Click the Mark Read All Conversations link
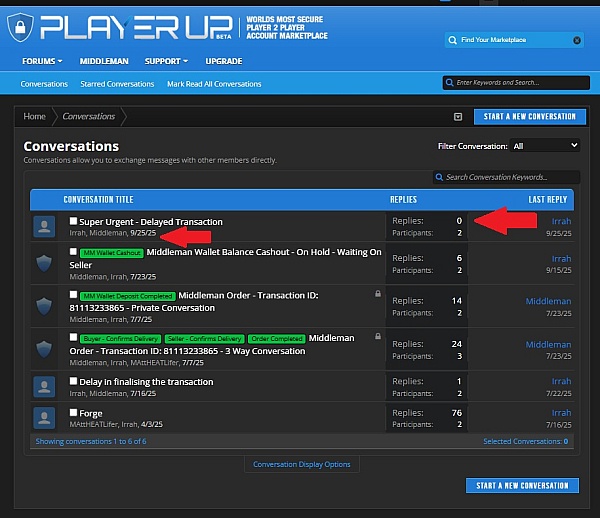 point(214,84)
